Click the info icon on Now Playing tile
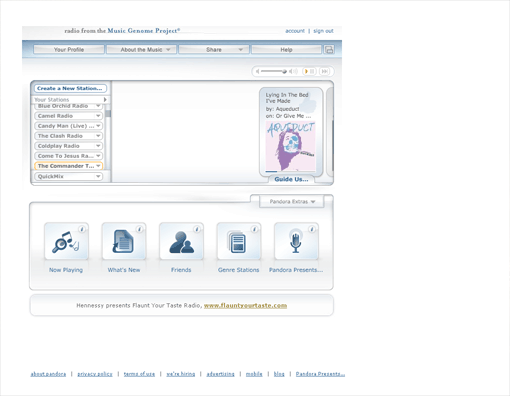 pos(82,229)
